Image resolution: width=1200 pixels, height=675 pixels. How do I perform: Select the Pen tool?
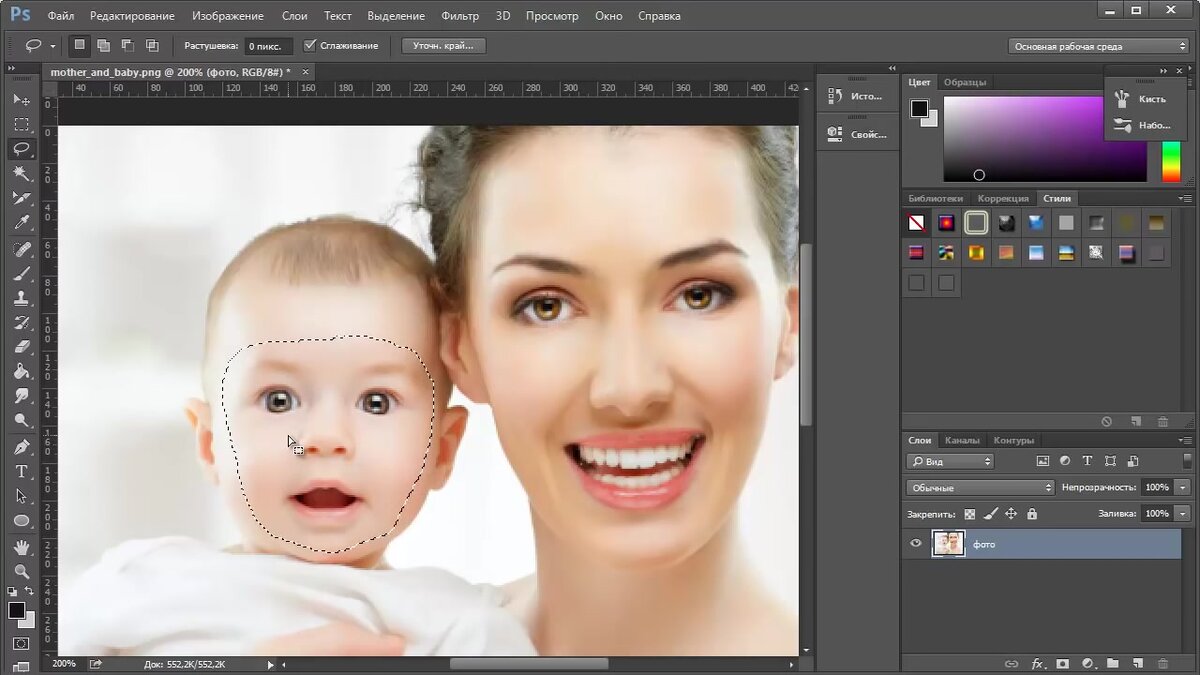click(x=21, y=446)
